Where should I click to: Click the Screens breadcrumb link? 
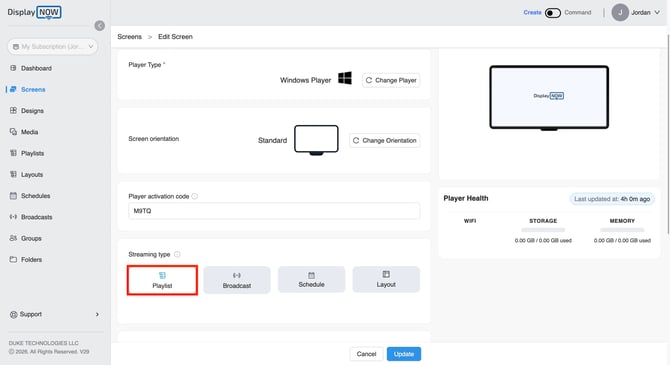pos(129,37)
